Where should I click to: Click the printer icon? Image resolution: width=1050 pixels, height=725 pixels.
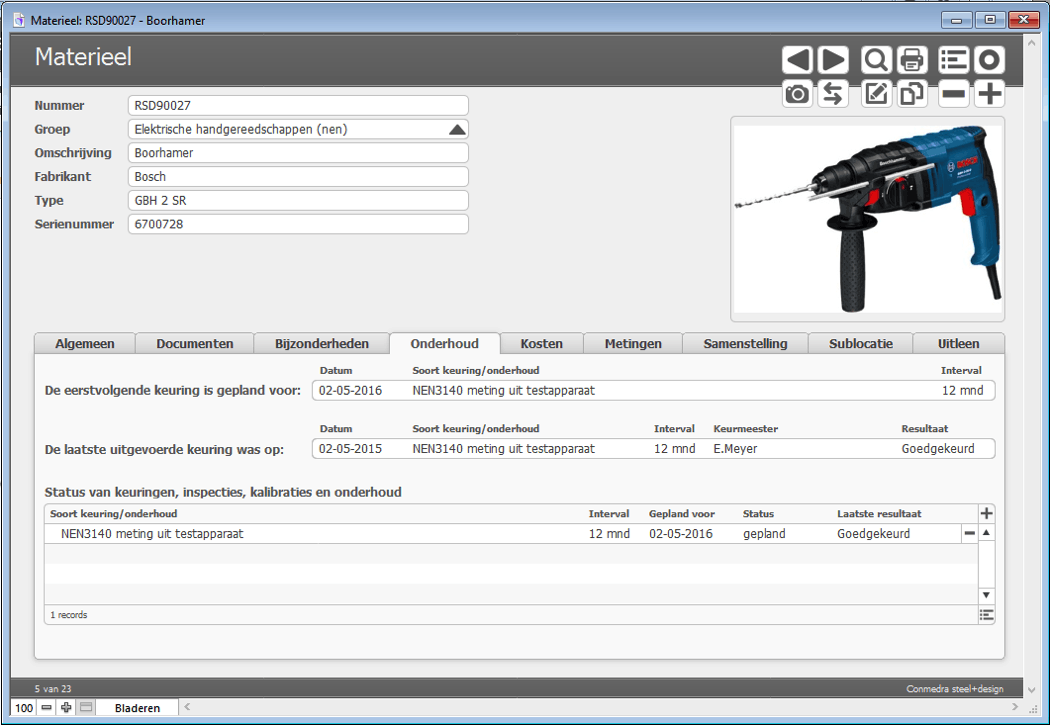911,60
